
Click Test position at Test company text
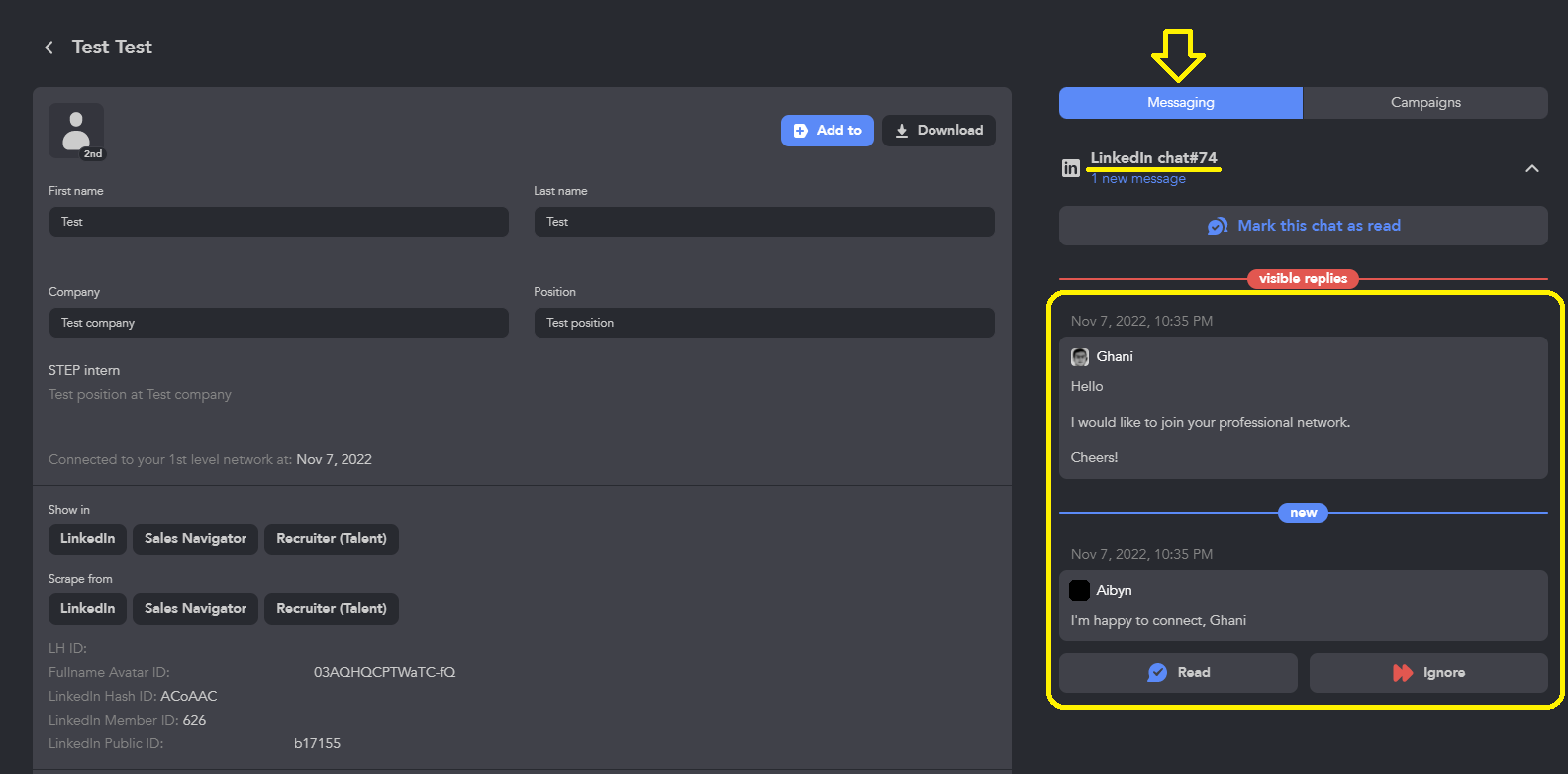(x=140, y=394)
